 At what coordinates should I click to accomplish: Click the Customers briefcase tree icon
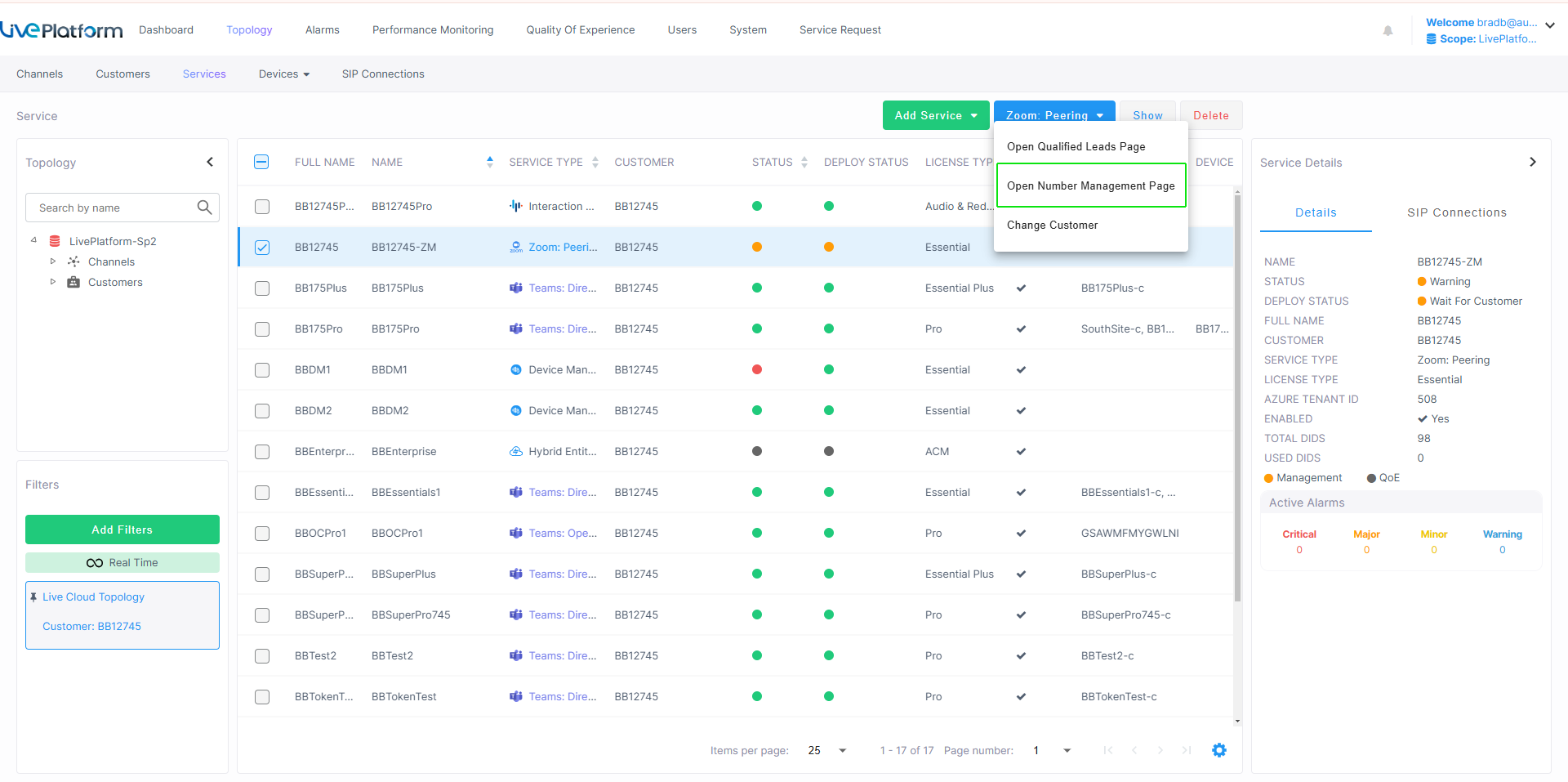coord(73,282)
